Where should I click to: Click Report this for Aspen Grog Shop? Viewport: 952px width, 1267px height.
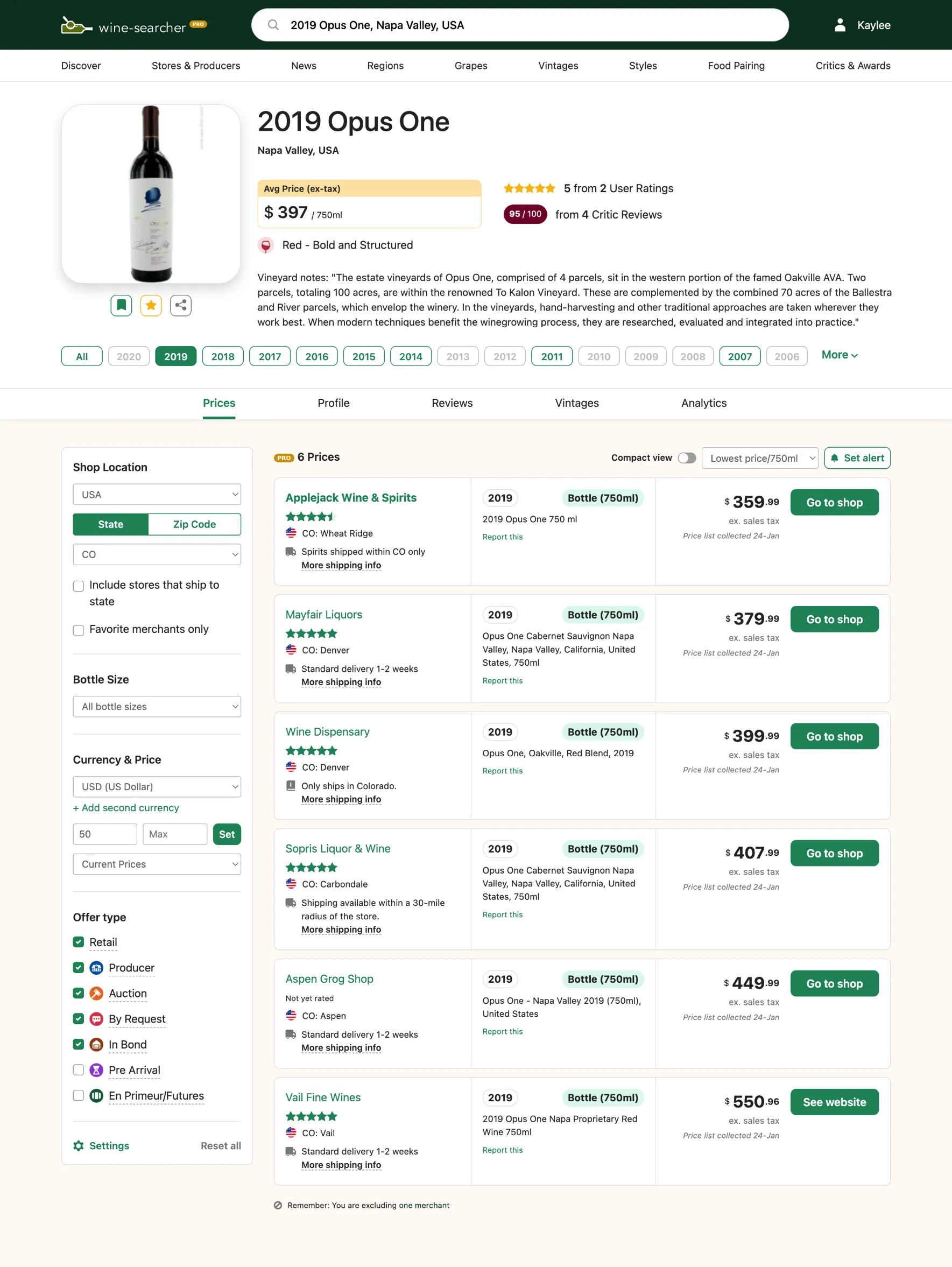pos(502,1032)
